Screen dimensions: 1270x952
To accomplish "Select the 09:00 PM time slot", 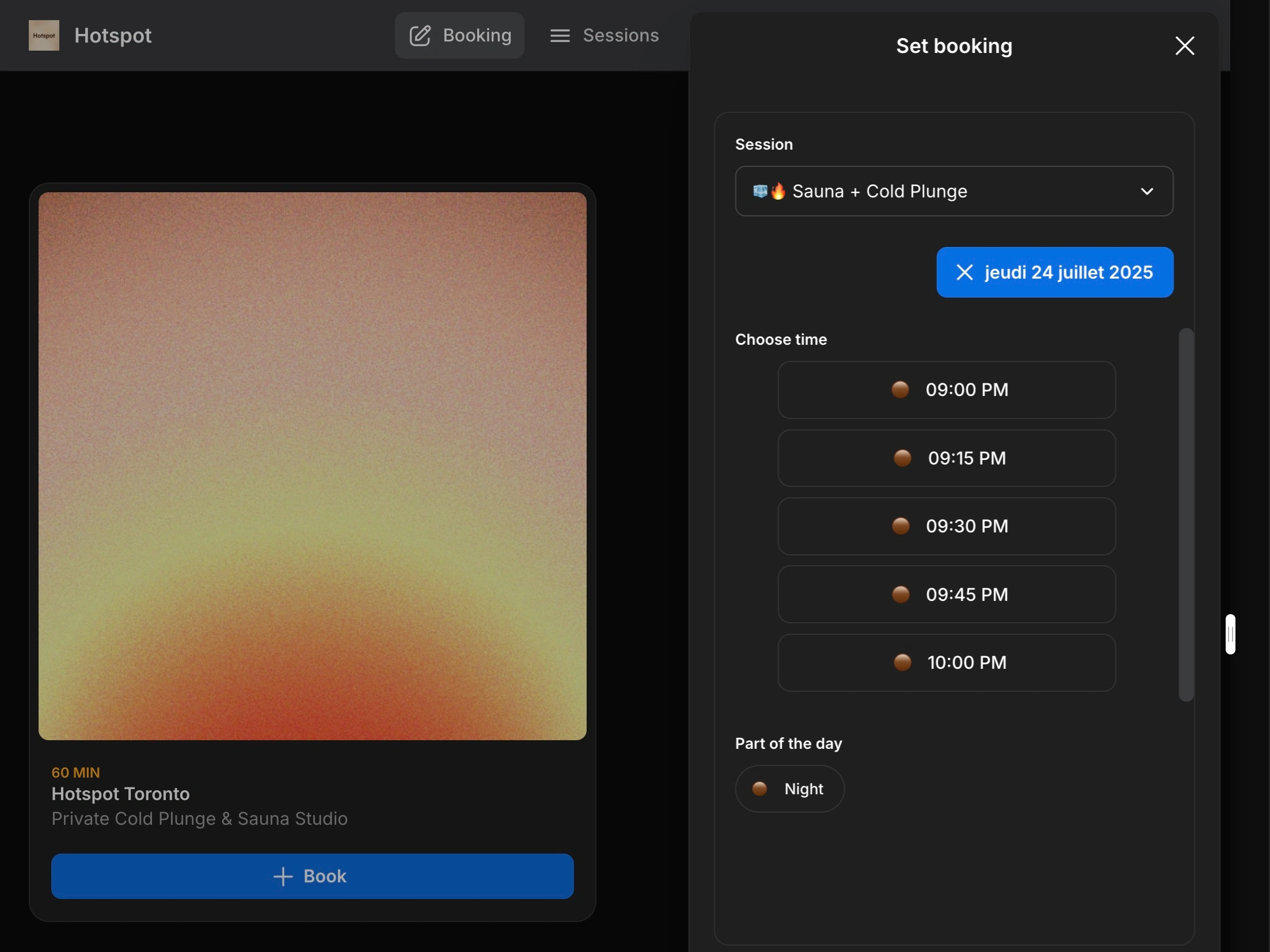I will pos(946,390).
